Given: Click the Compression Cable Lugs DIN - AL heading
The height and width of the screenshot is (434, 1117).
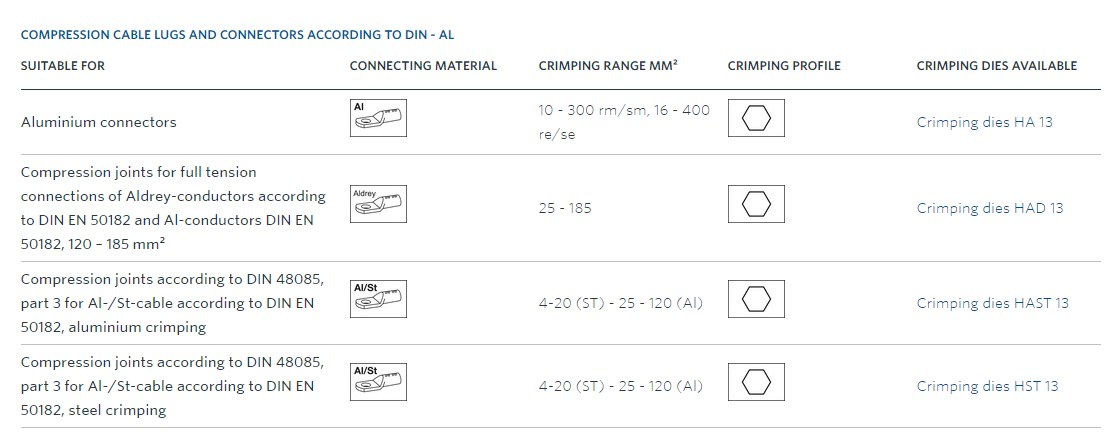Looking at the screenshot, I should point(237,34).
